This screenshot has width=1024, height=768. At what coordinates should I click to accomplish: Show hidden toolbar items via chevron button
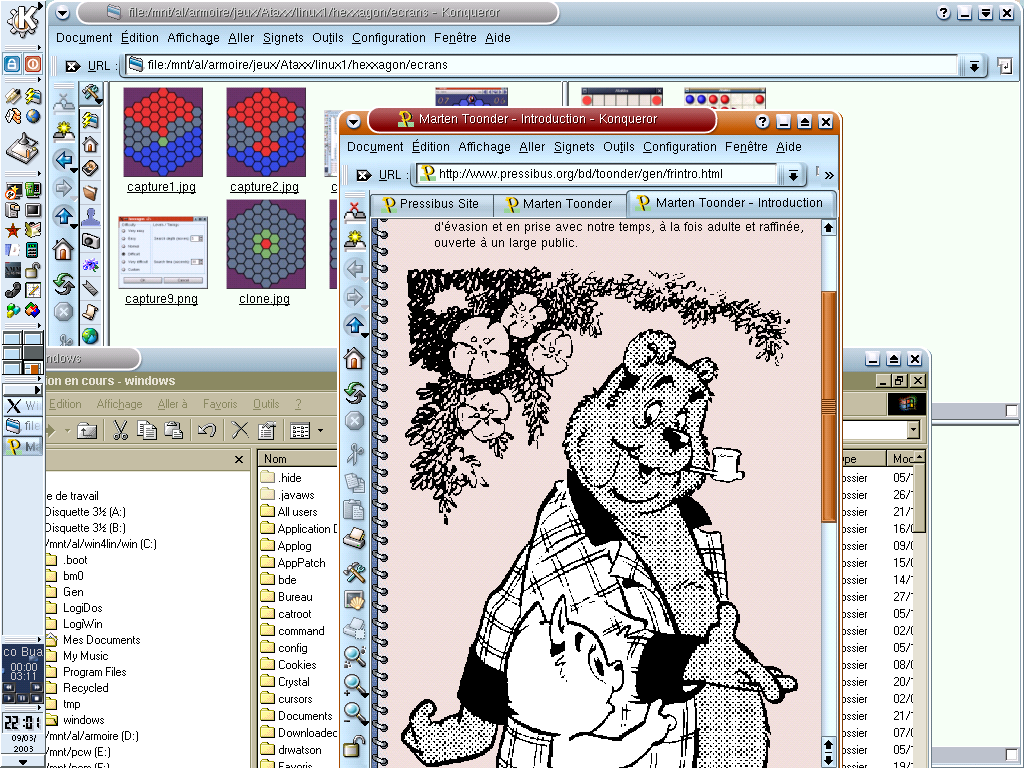pos(828,174)
